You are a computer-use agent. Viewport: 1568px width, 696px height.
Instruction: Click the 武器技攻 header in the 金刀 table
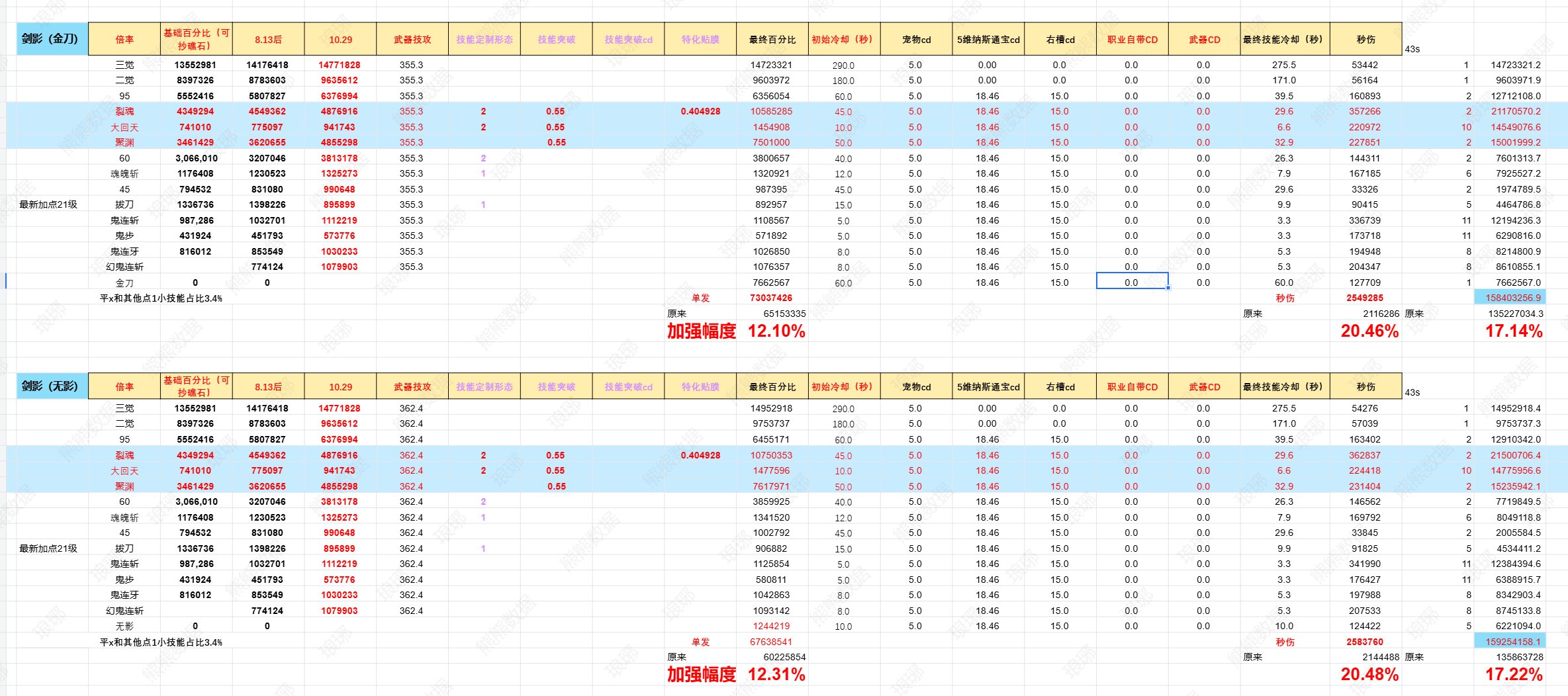click(412, 40)
